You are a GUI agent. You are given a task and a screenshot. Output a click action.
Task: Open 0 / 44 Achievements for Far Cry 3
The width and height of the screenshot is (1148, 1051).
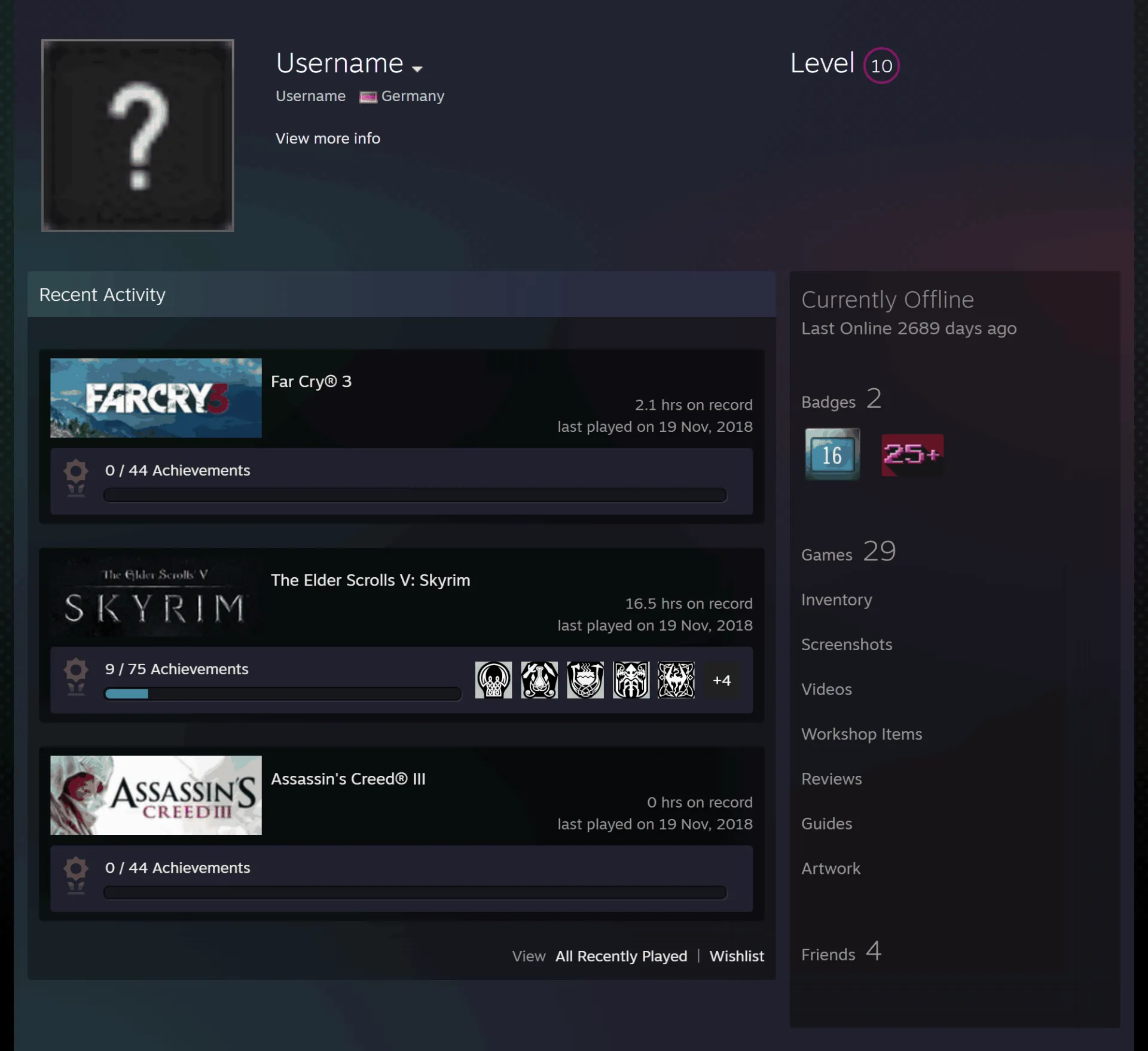[178, 470]
